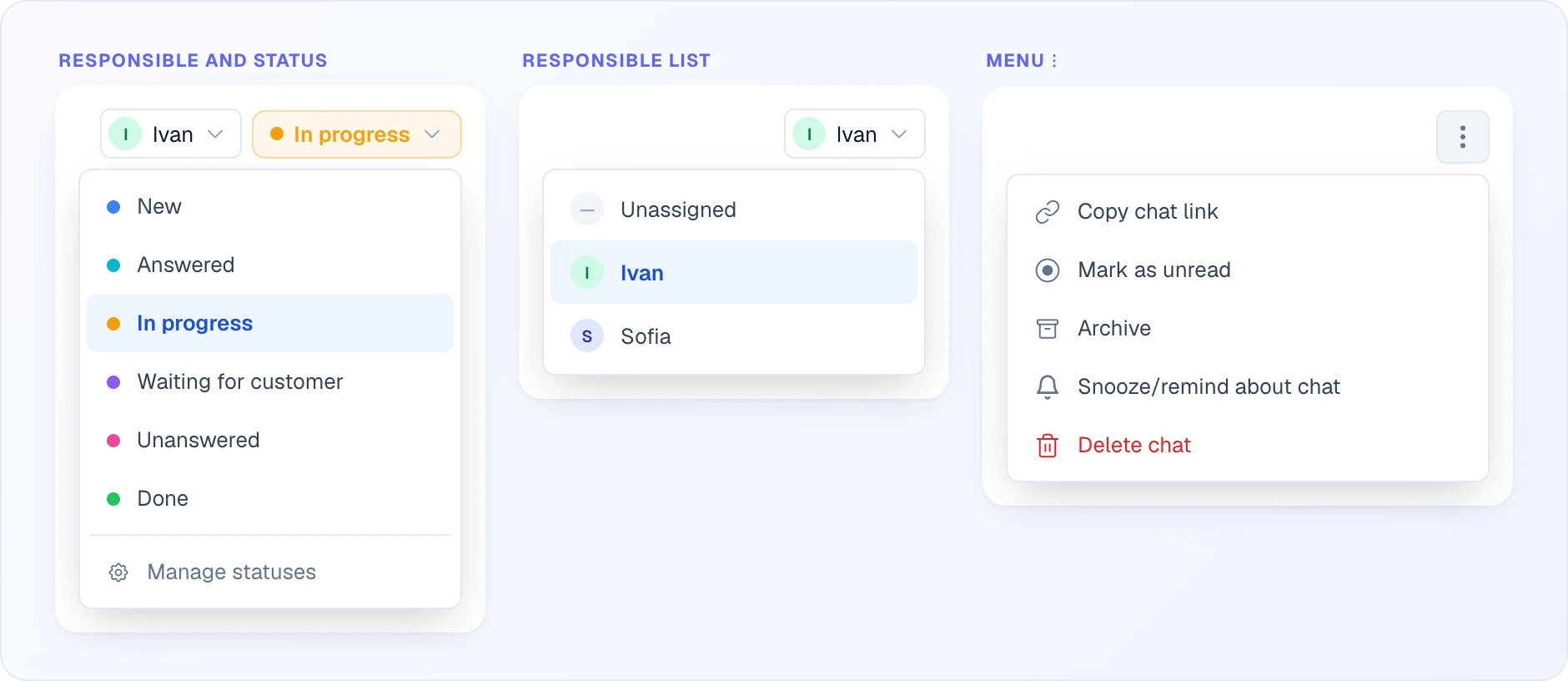Screen dimensions: 1568x681
Task: Choose Copy chat link
Action: 1248,212
